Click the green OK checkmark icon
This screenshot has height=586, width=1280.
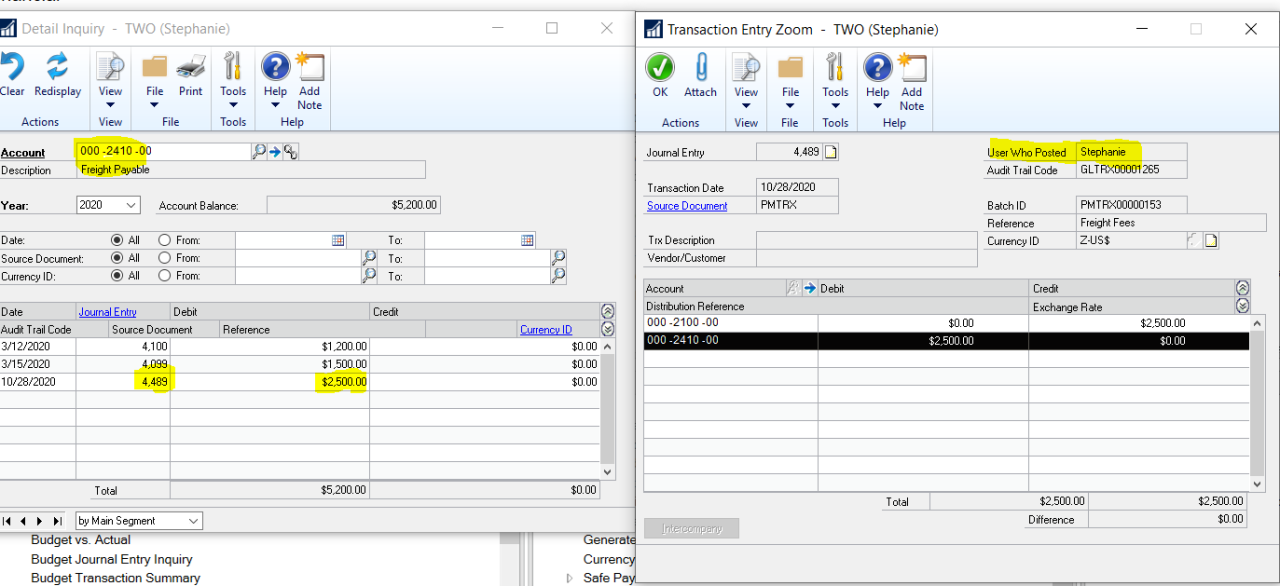660,76
